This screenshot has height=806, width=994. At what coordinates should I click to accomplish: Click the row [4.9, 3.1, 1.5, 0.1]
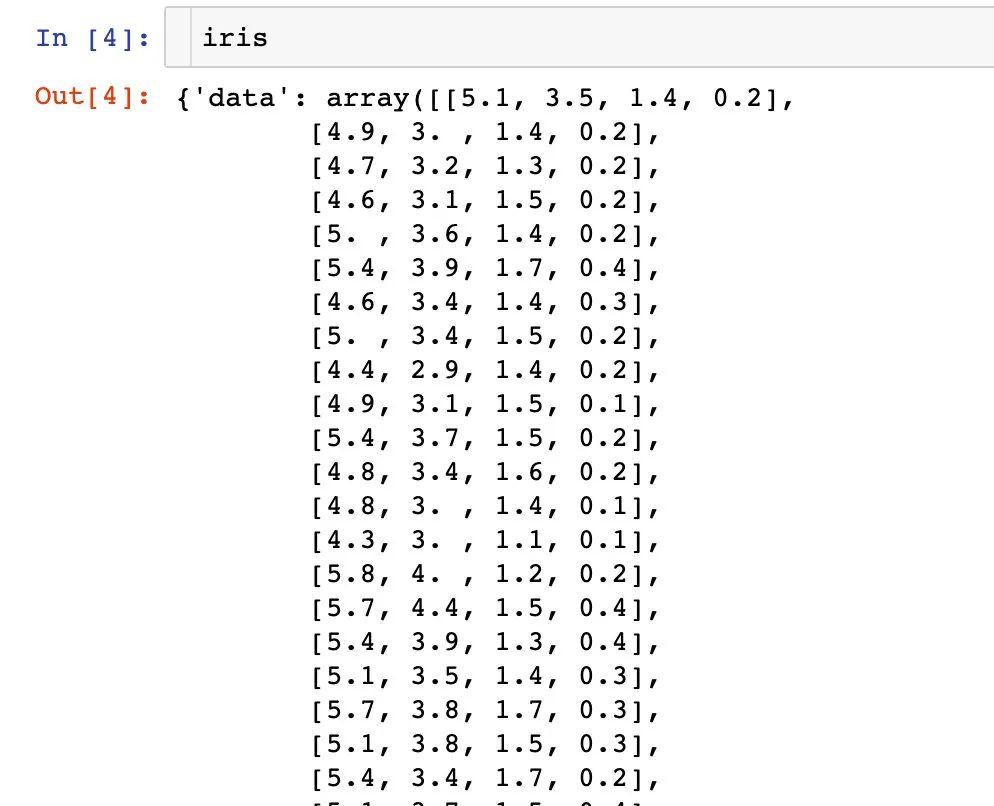[485, 405]
